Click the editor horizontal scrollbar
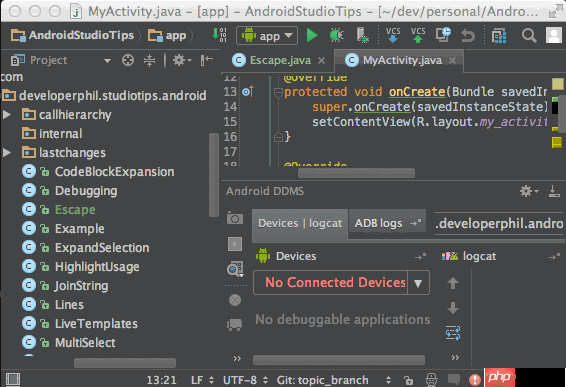Image resolution: width=566 pixels, height=387 pixels. coord(356,173)
